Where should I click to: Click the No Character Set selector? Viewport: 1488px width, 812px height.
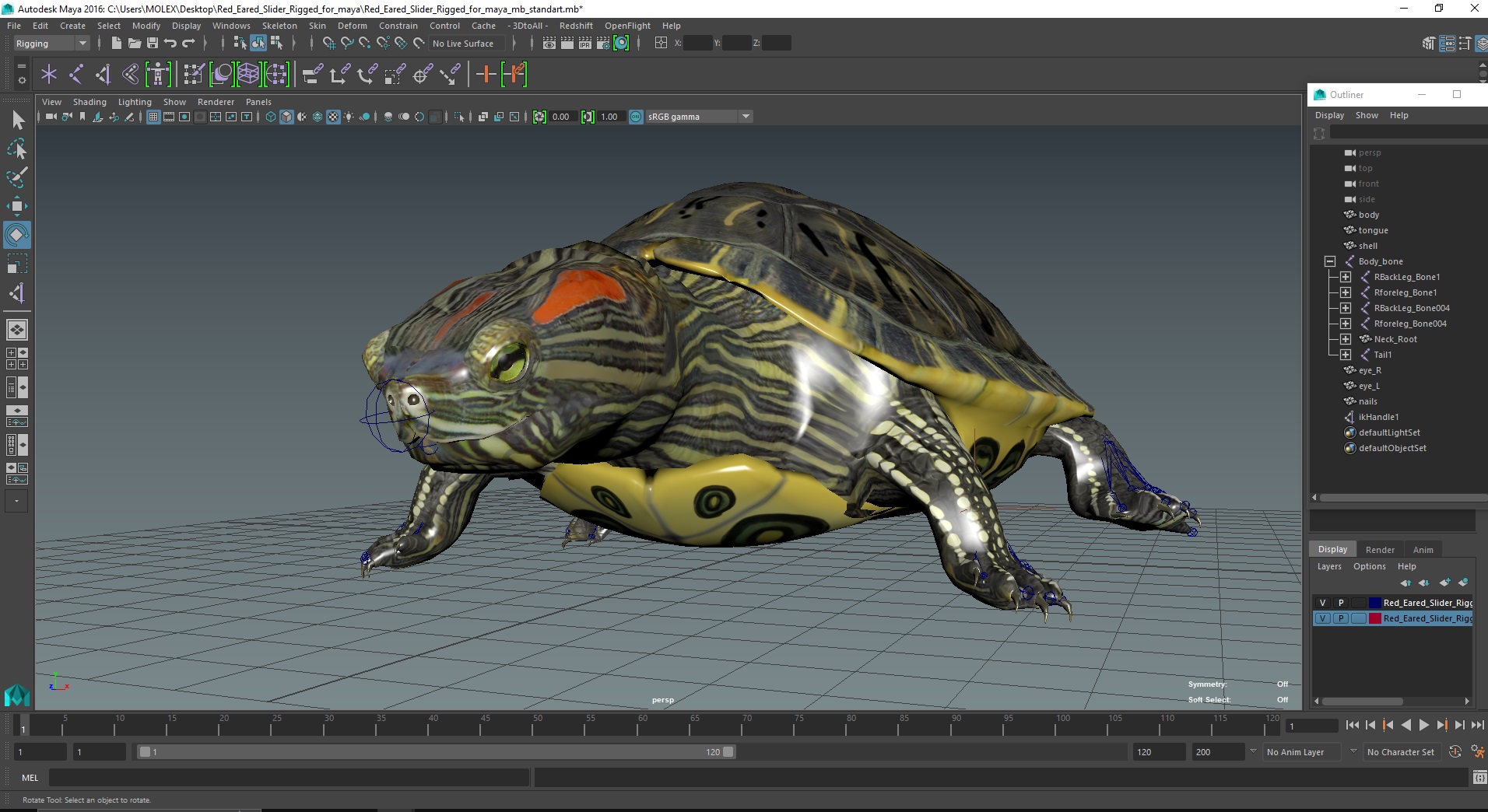(x=1401, y=752)
